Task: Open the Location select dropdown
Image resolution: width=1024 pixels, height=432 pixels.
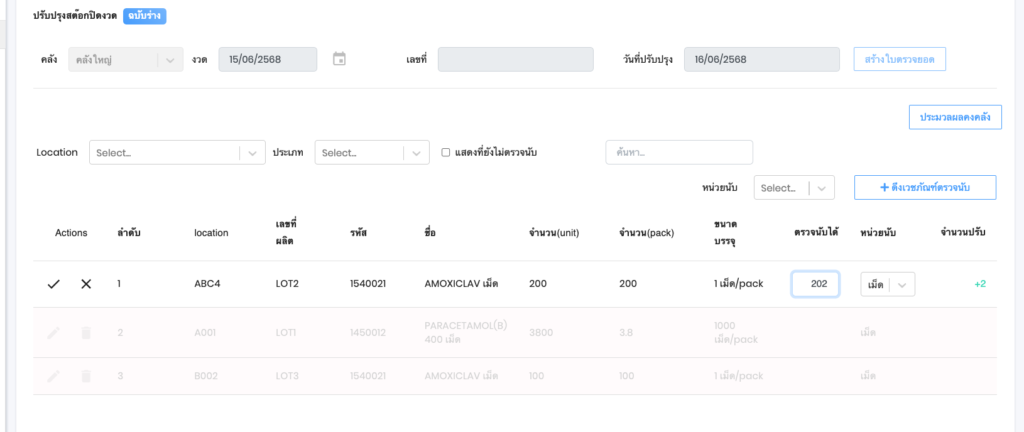Action: click(178, 152)
